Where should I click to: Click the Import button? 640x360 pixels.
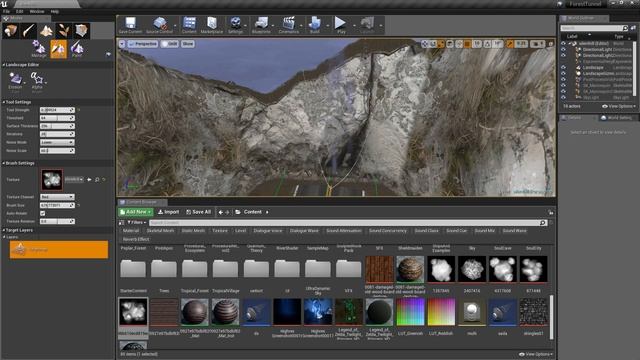point(168,212)
